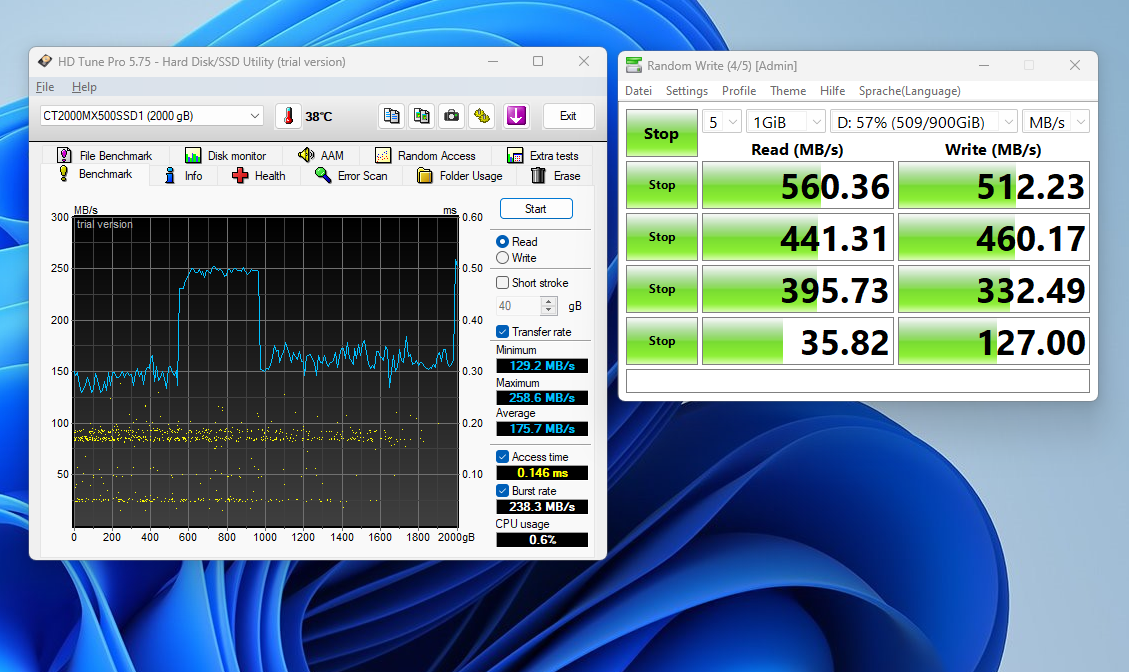
Task: Open the Error Scan tab
Action: [x=351, y=176]
